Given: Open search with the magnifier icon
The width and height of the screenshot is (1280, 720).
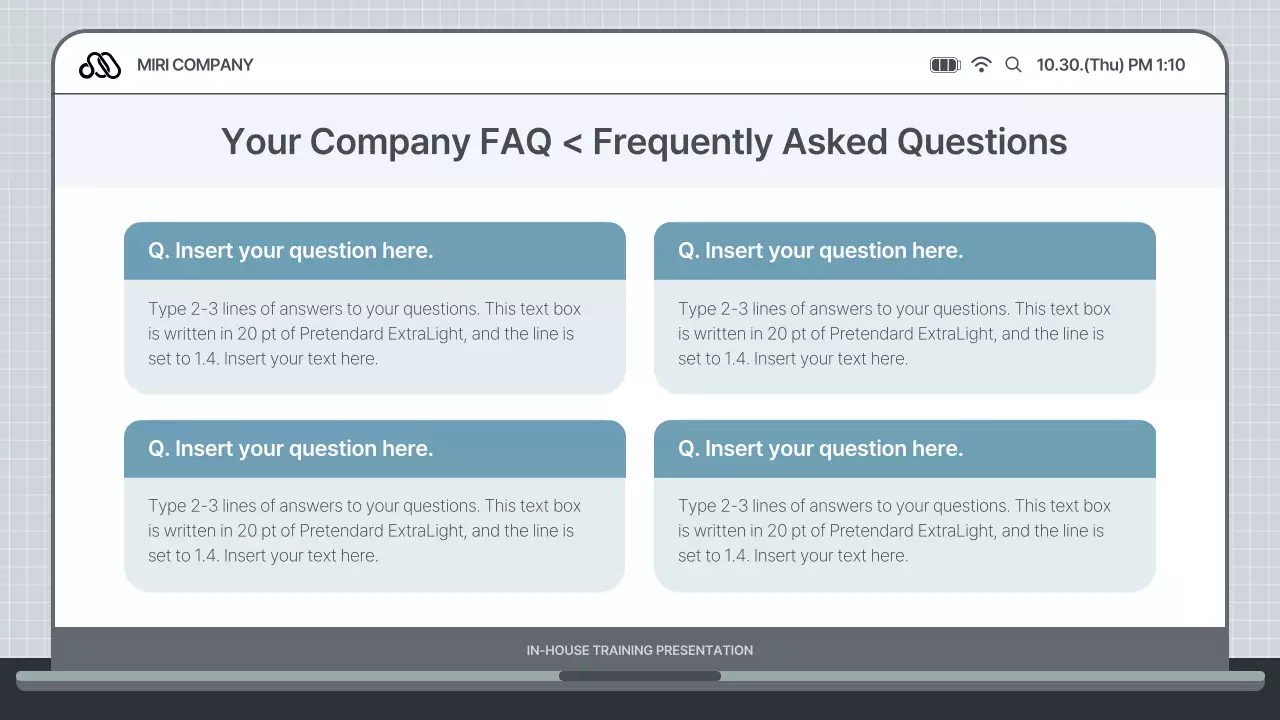Looking at the screenshot, I should 1013,65.
